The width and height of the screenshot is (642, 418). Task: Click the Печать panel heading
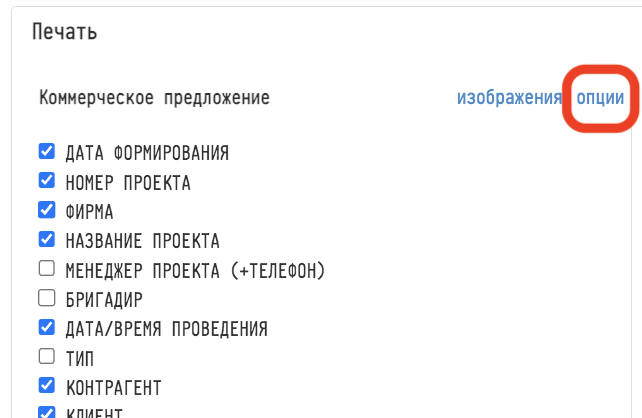(65, 31)
